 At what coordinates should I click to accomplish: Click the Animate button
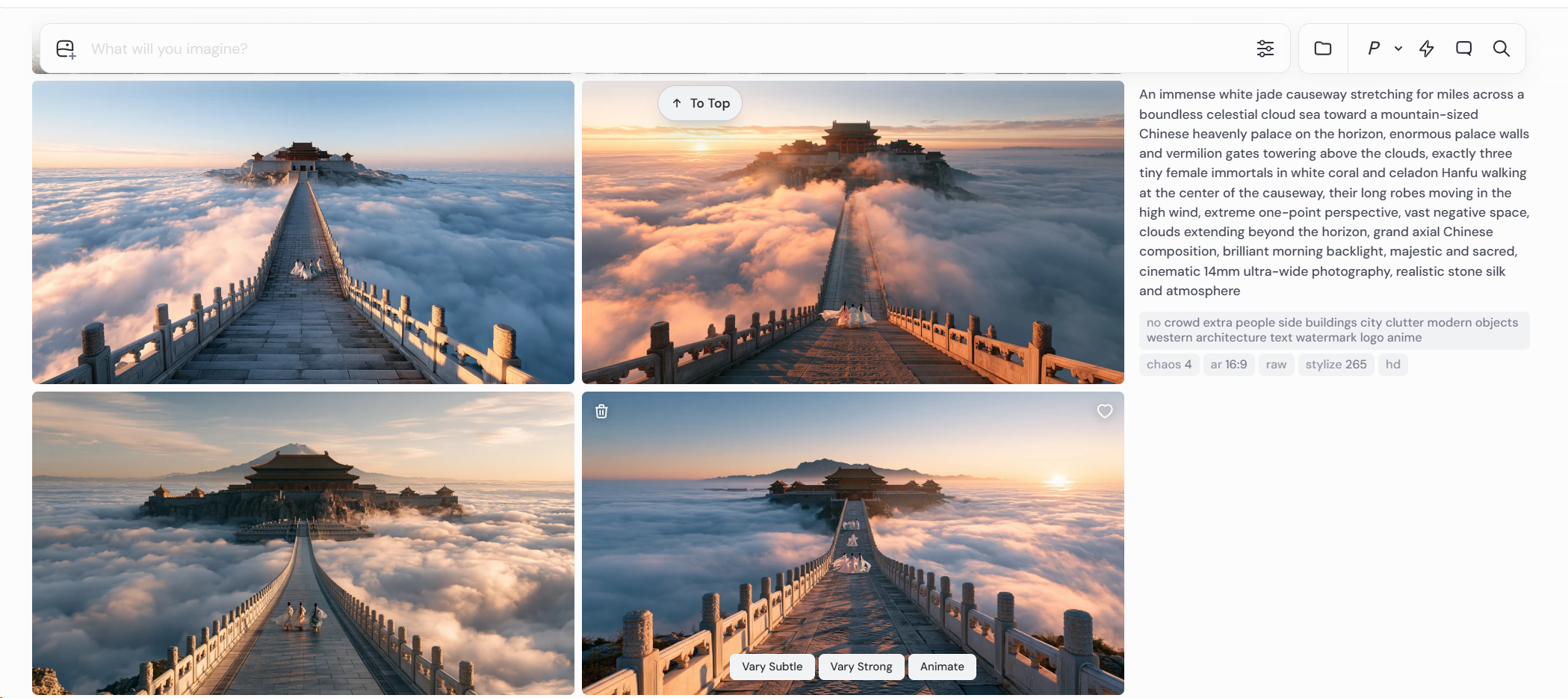pos(942,667)
